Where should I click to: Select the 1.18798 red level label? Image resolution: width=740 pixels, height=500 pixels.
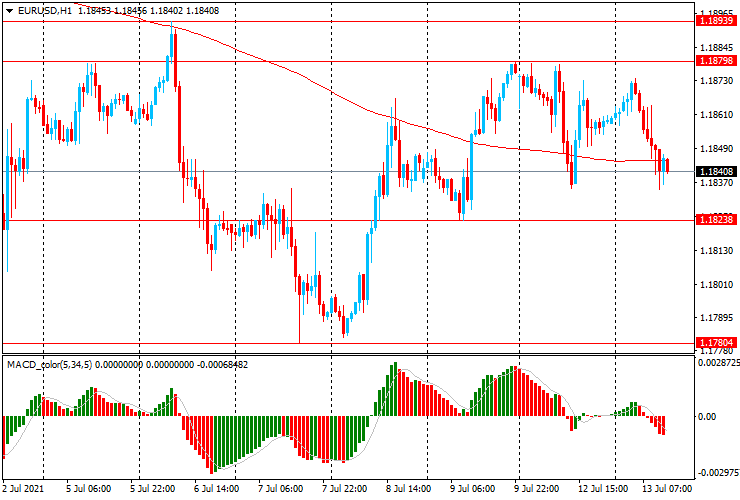(716, 60)
